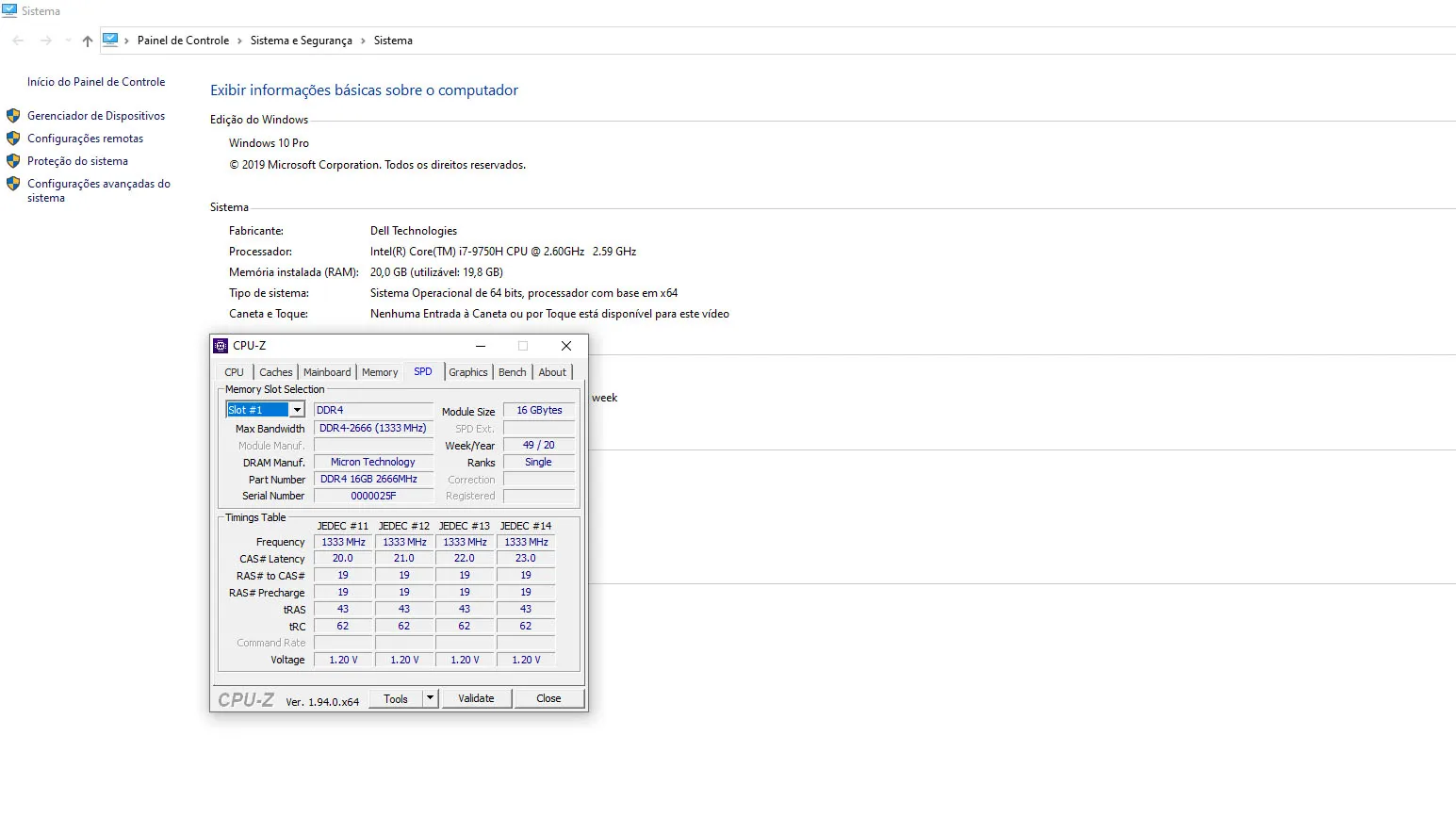This screenshot has width=1456, height=817.
Task: Select the SPD tab in CPU-Z
Action: pyautogui.click(x=423, y=371)
